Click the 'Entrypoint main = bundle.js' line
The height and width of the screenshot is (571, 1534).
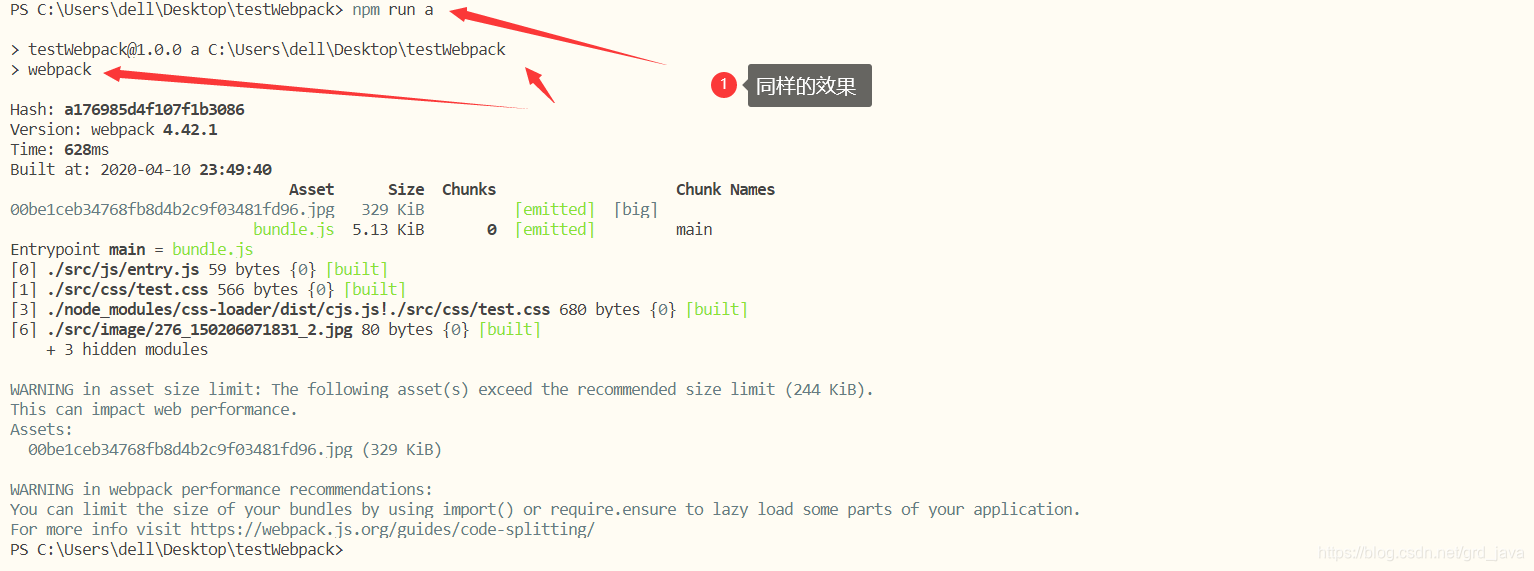[132, 250]
